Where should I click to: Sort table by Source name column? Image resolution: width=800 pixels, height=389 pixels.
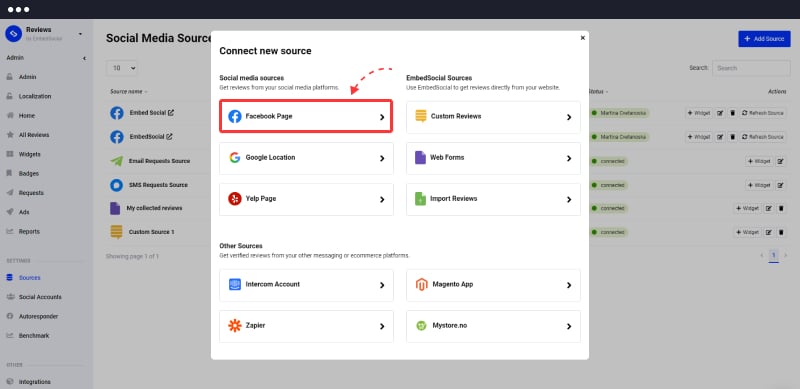coord(129,92)
